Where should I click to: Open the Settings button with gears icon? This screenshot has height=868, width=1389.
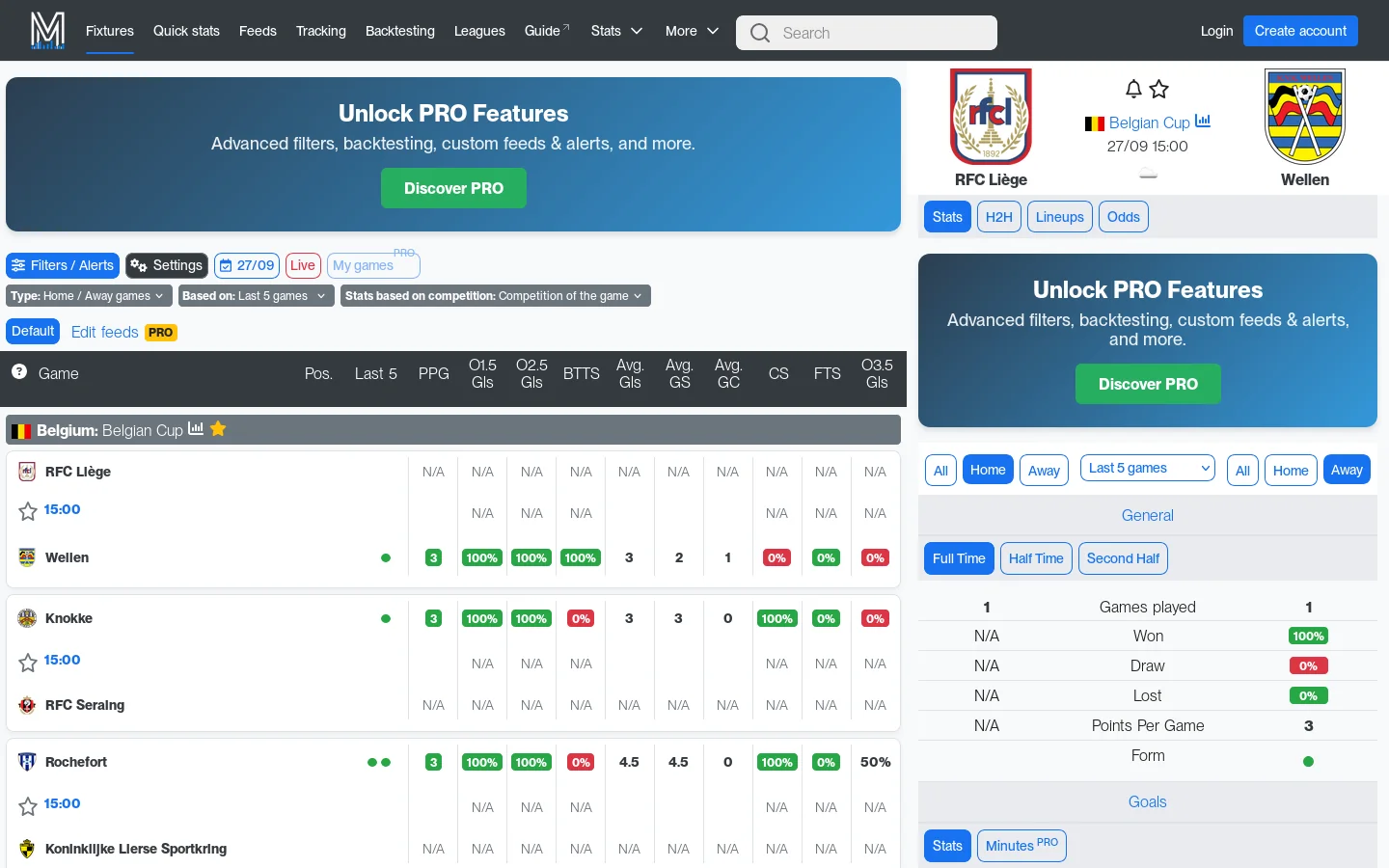pyautogui.click(x=167, y=265)
